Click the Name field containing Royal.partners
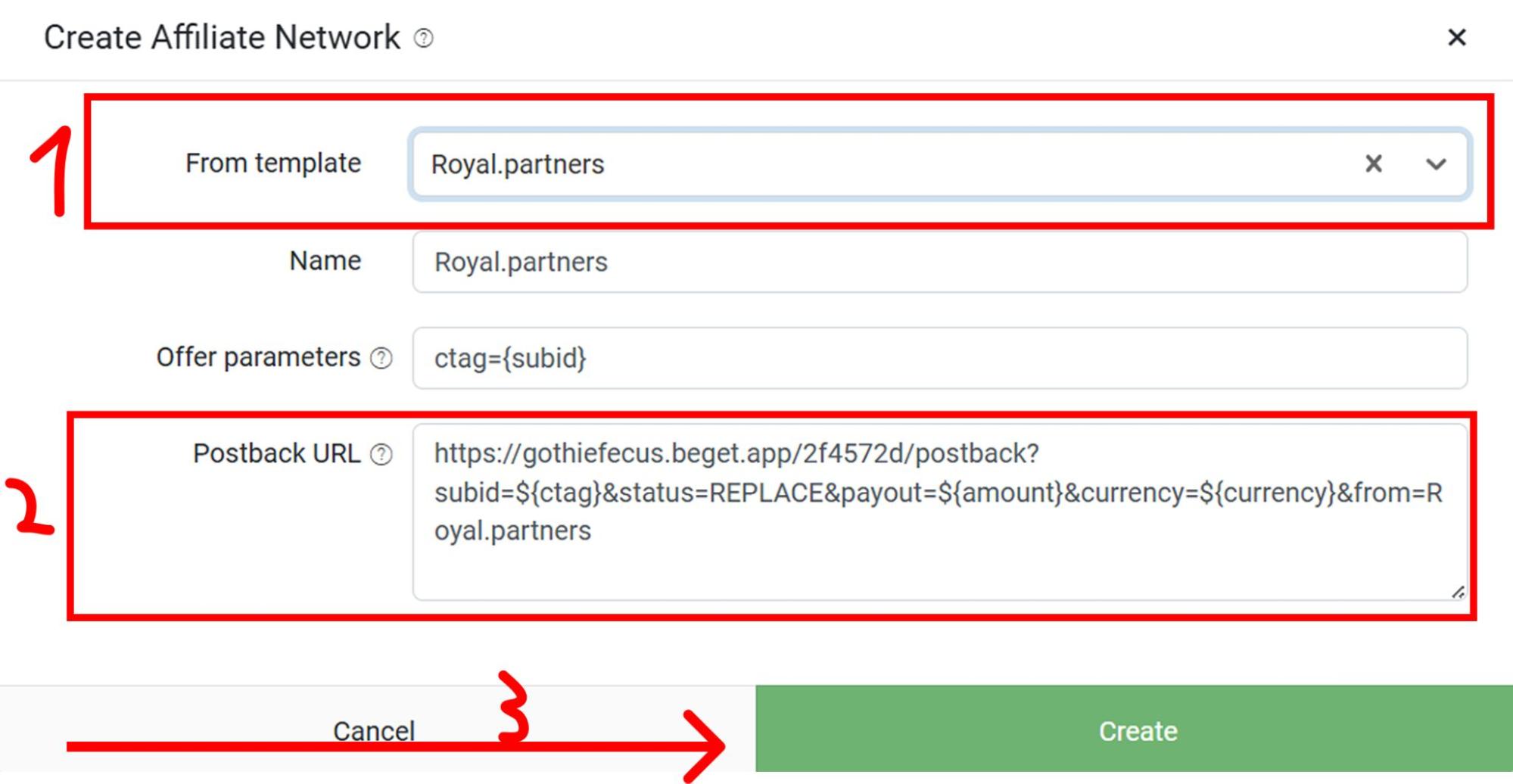This screenshot has width=1513, height=784. tap(939, 262)
